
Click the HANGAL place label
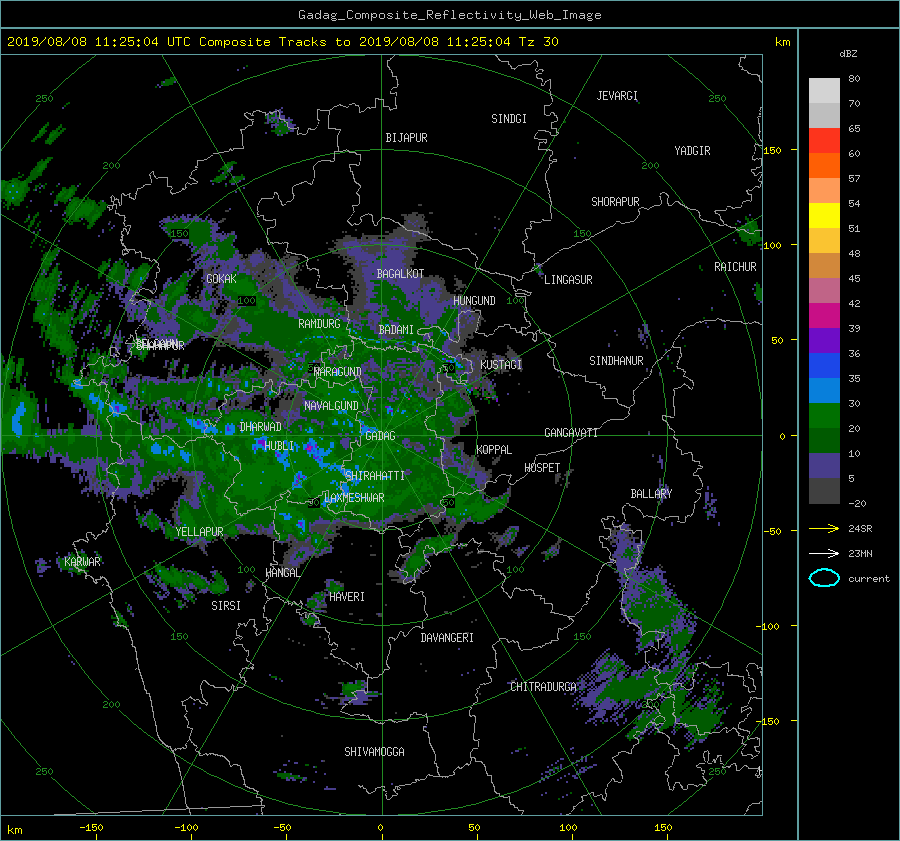click(x=282, y=573)
